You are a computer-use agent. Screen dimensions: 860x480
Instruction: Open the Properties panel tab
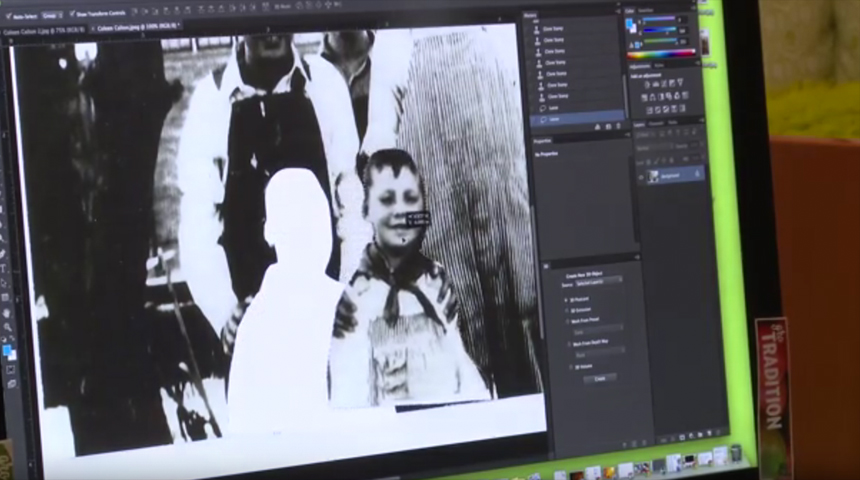pyautogui.click(x=542, y=141)
